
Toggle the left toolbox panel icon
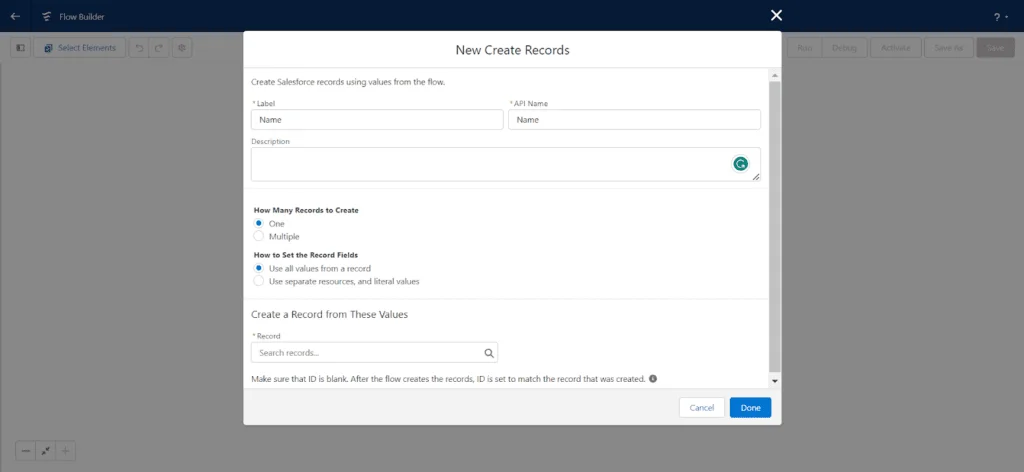click(x=20, y=48)
